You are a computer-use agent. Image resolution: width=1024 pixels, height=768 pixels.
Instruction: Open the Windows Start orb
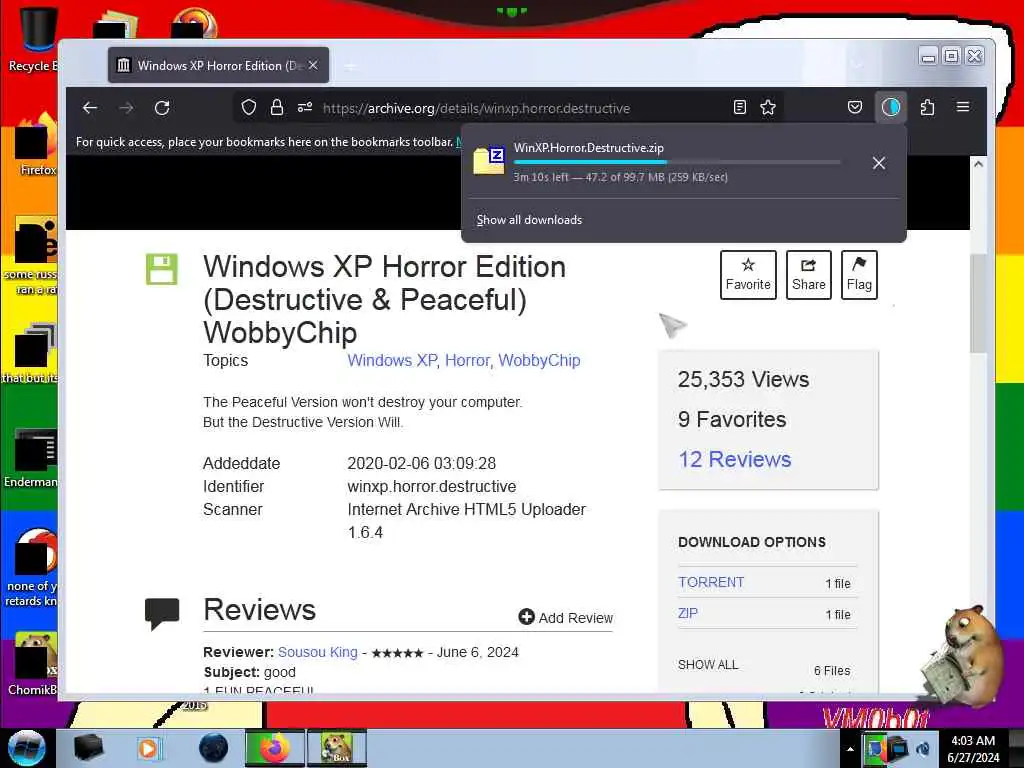pos(26,748)
